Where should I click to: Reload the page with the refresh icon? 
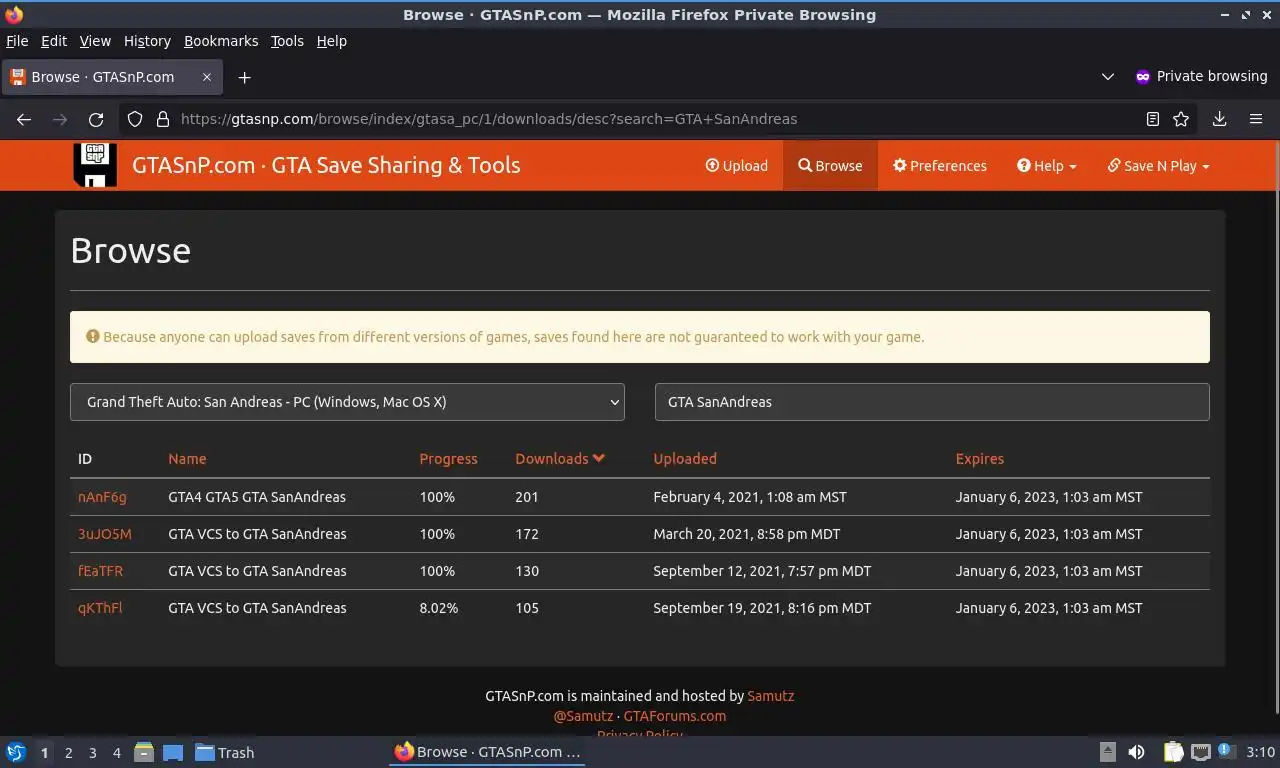click(96, 119)
